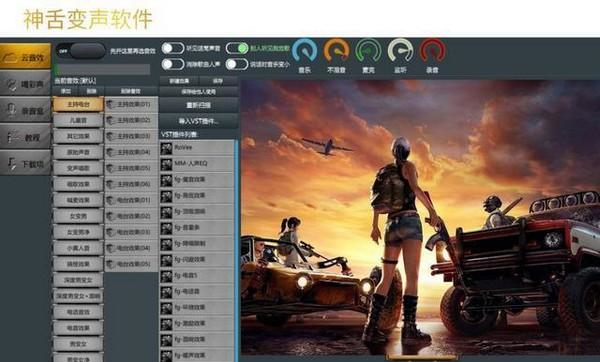600x362 pixels.
Task: Select the 主持效果(01) preset icon
Action: point(111,104)
